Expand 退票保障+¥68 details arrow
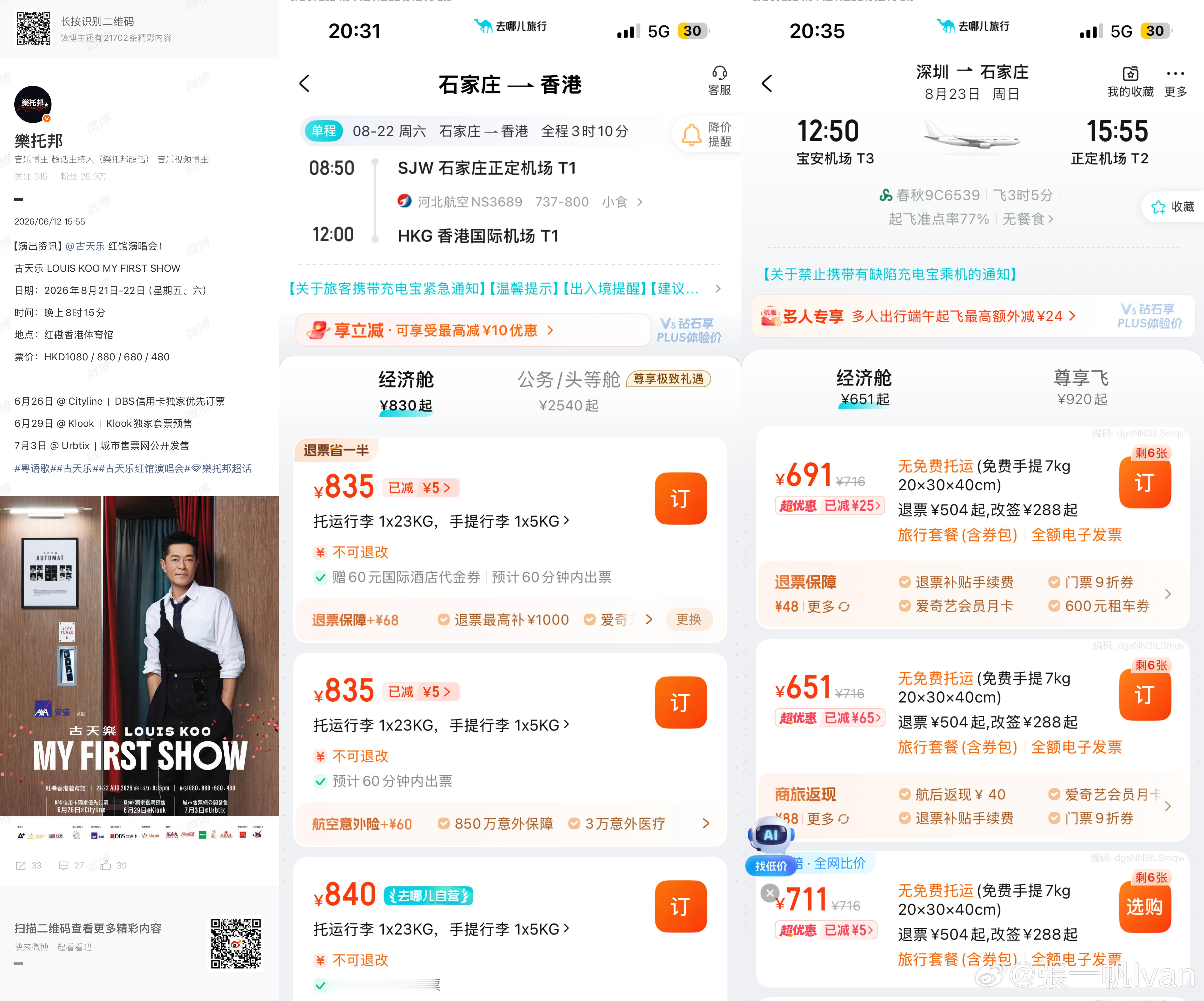1204x1001 pixels. tap(649, 619)
